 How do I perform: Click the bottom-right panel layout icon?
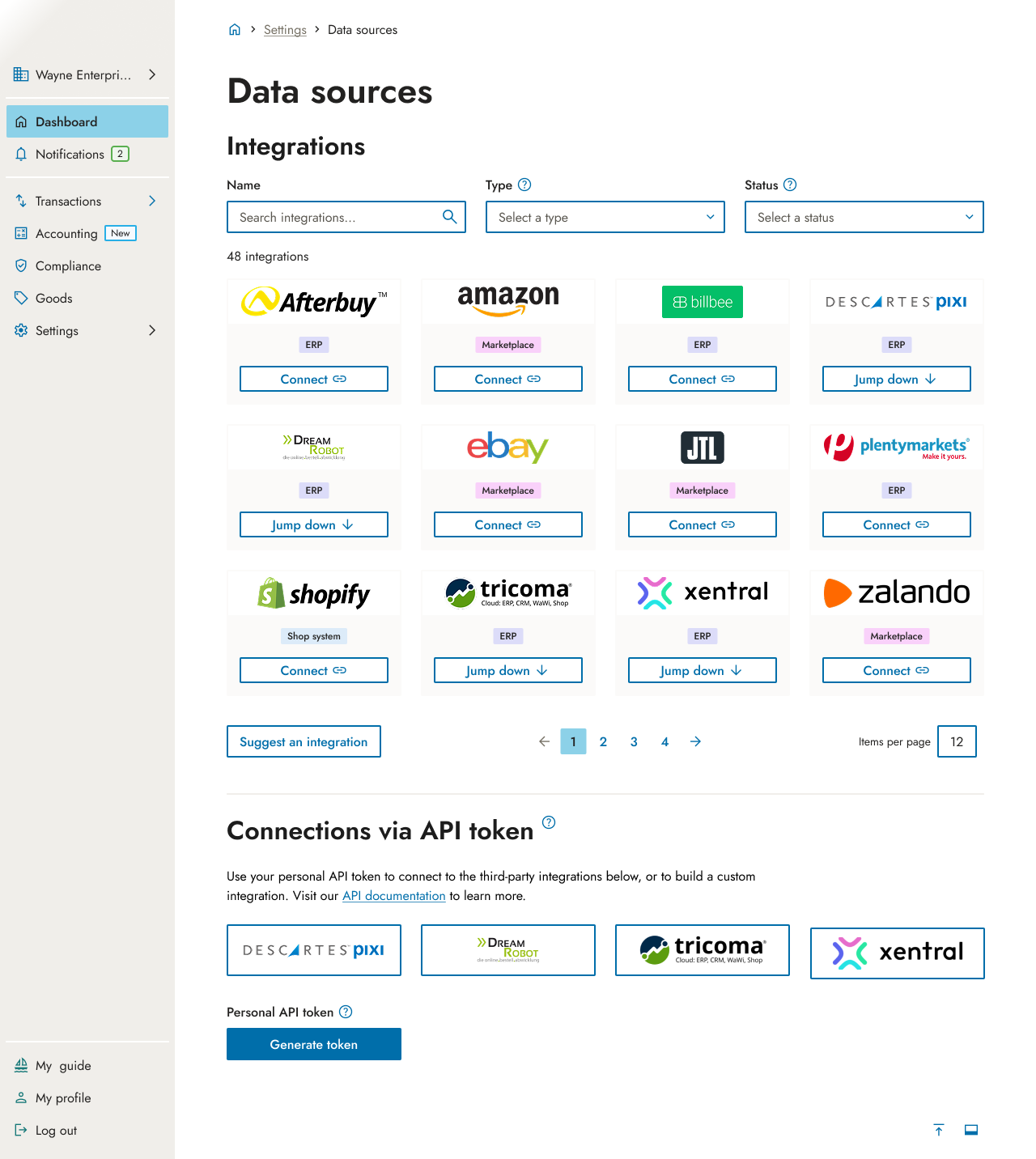tap(971, 1130)
